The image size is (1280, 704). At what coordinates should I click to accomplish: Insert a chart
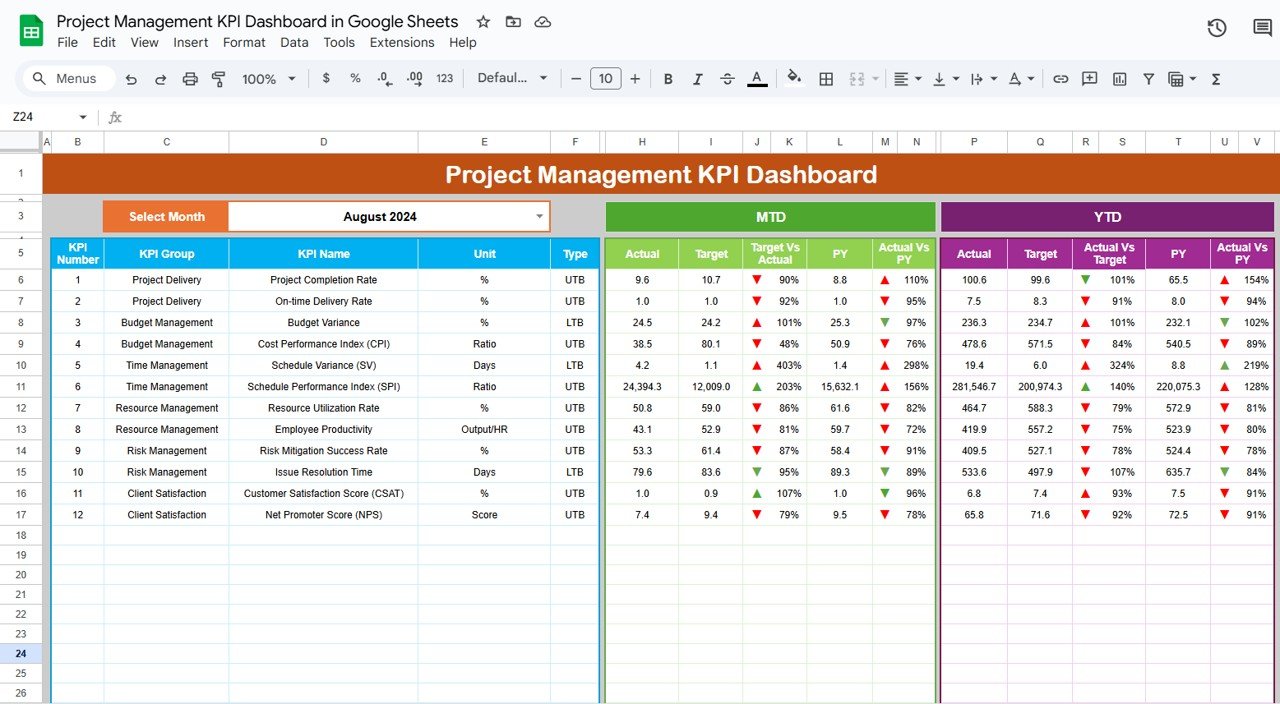[1120, 79]
